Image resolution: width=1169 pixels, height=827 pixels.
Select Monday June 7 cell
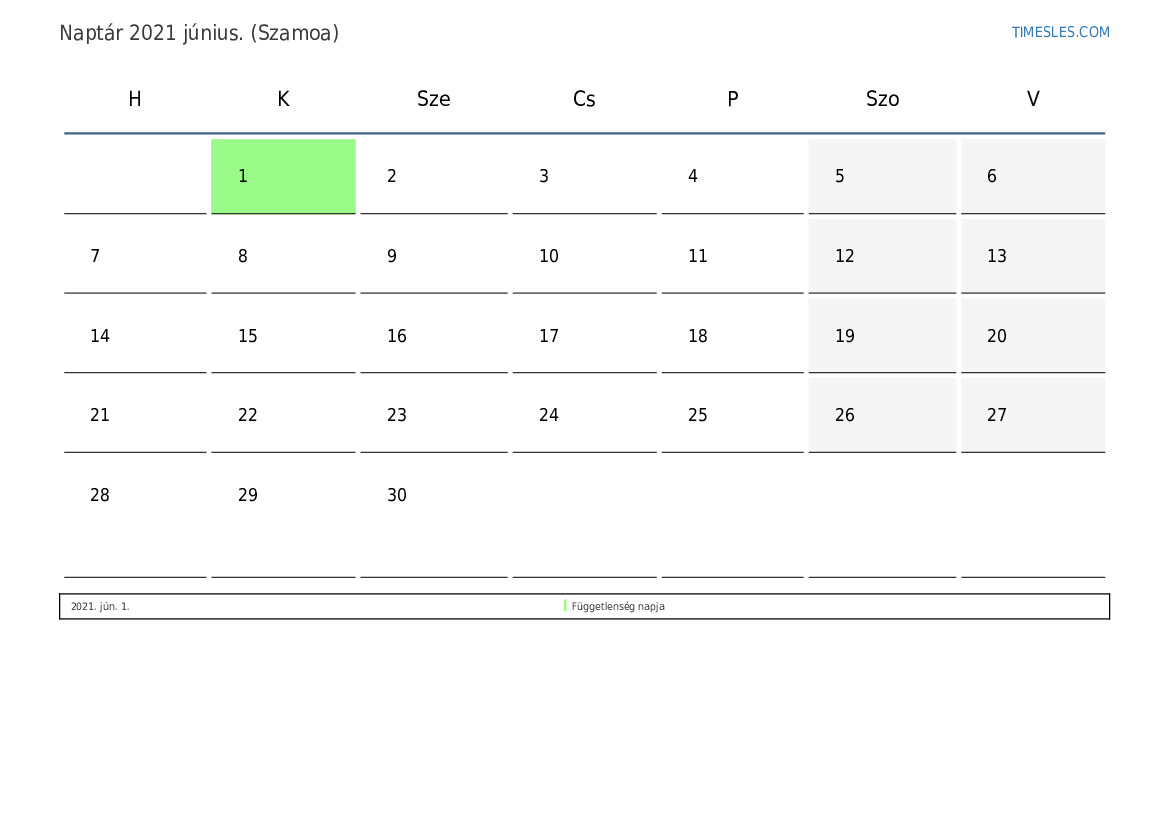(x=135, y=256)
